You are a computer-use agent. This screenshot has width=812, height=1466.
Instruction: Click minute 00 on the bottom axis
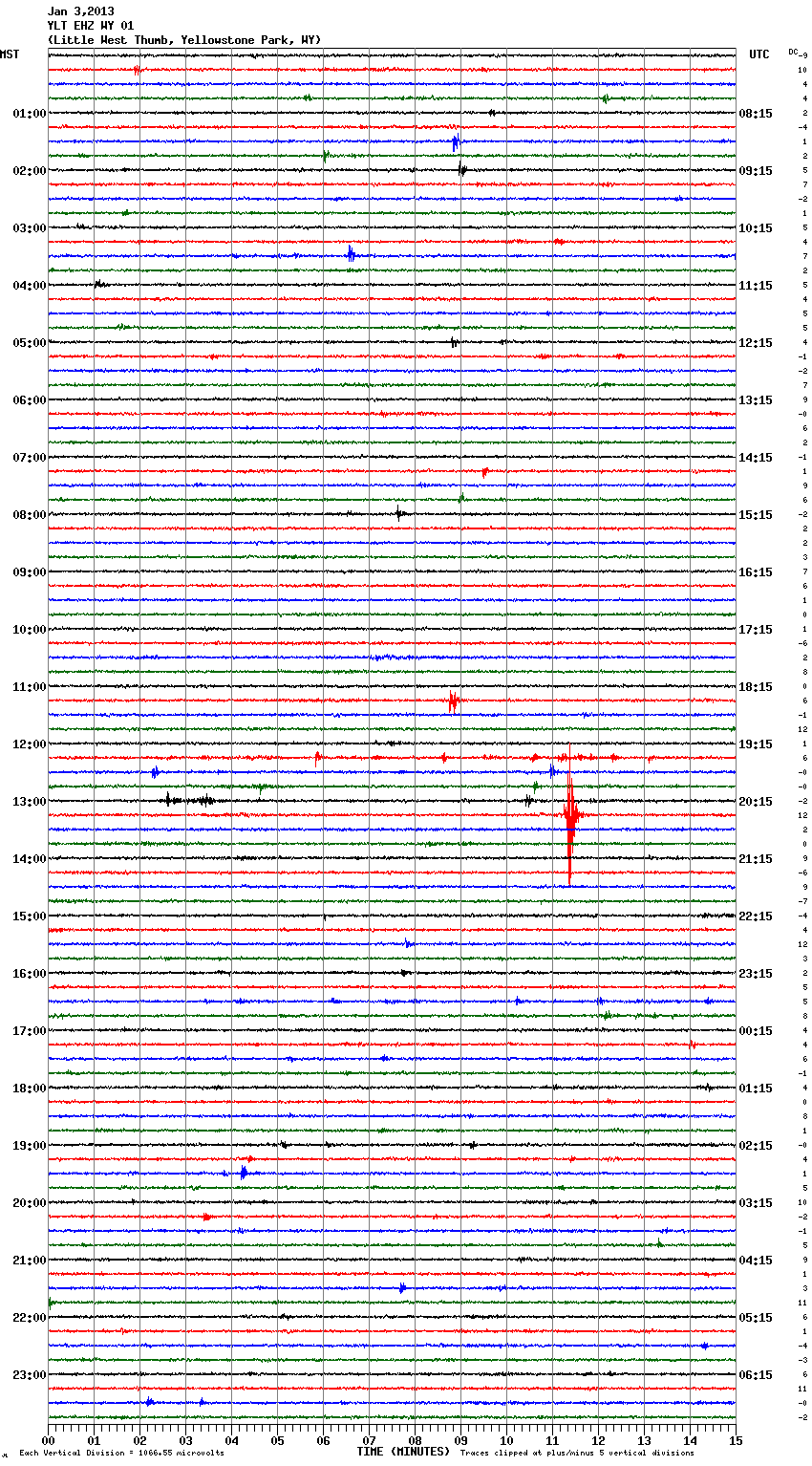(48, 1440)
